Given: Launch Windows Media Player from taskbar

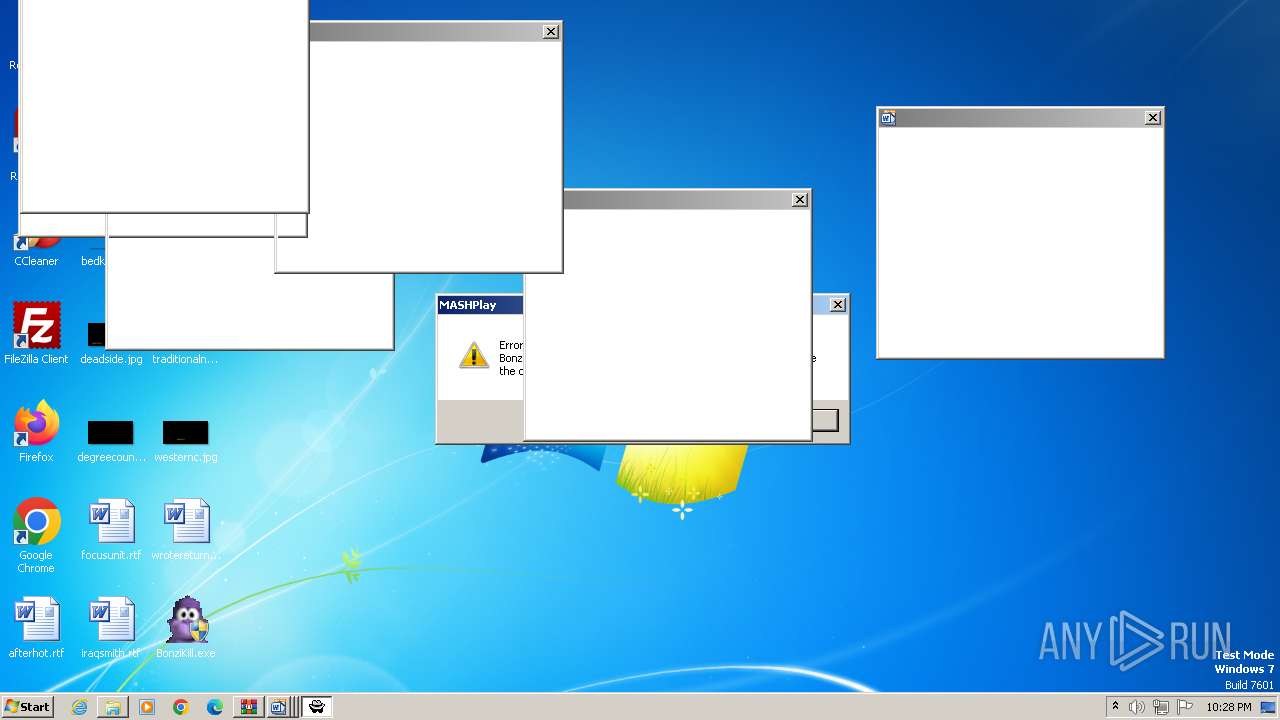Looking at the screenshot, I should [147, 707].
